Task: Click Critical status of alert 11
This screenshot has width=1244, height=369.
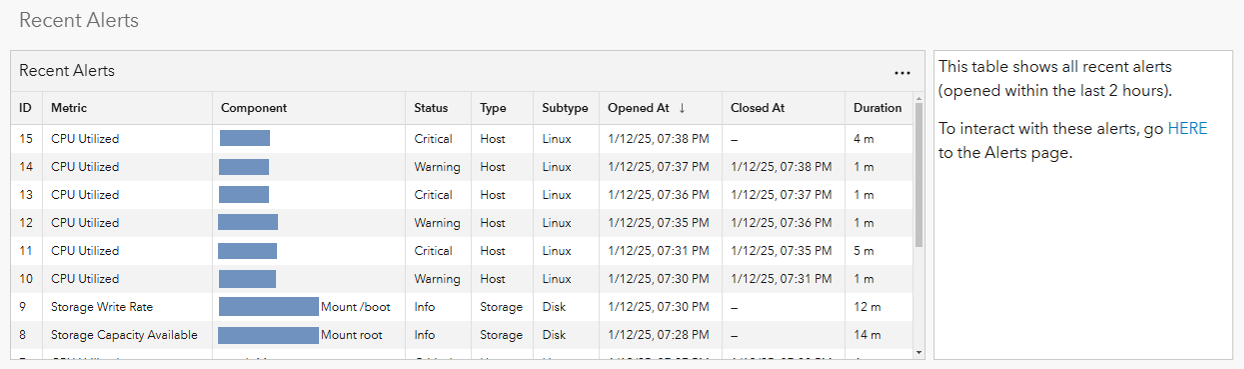Action: (x=433, y=251)
